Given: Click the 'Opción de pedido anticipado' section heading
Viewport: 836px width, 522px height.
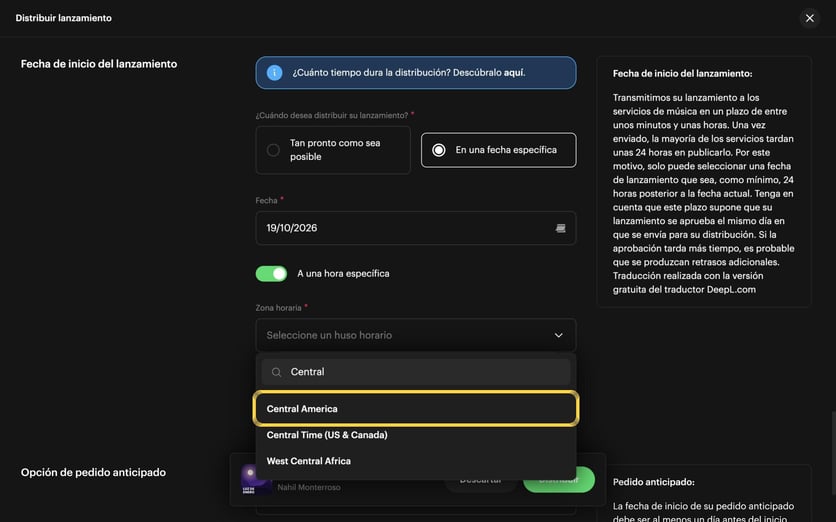Looking at the screenshot, I should tap(93, 472).
